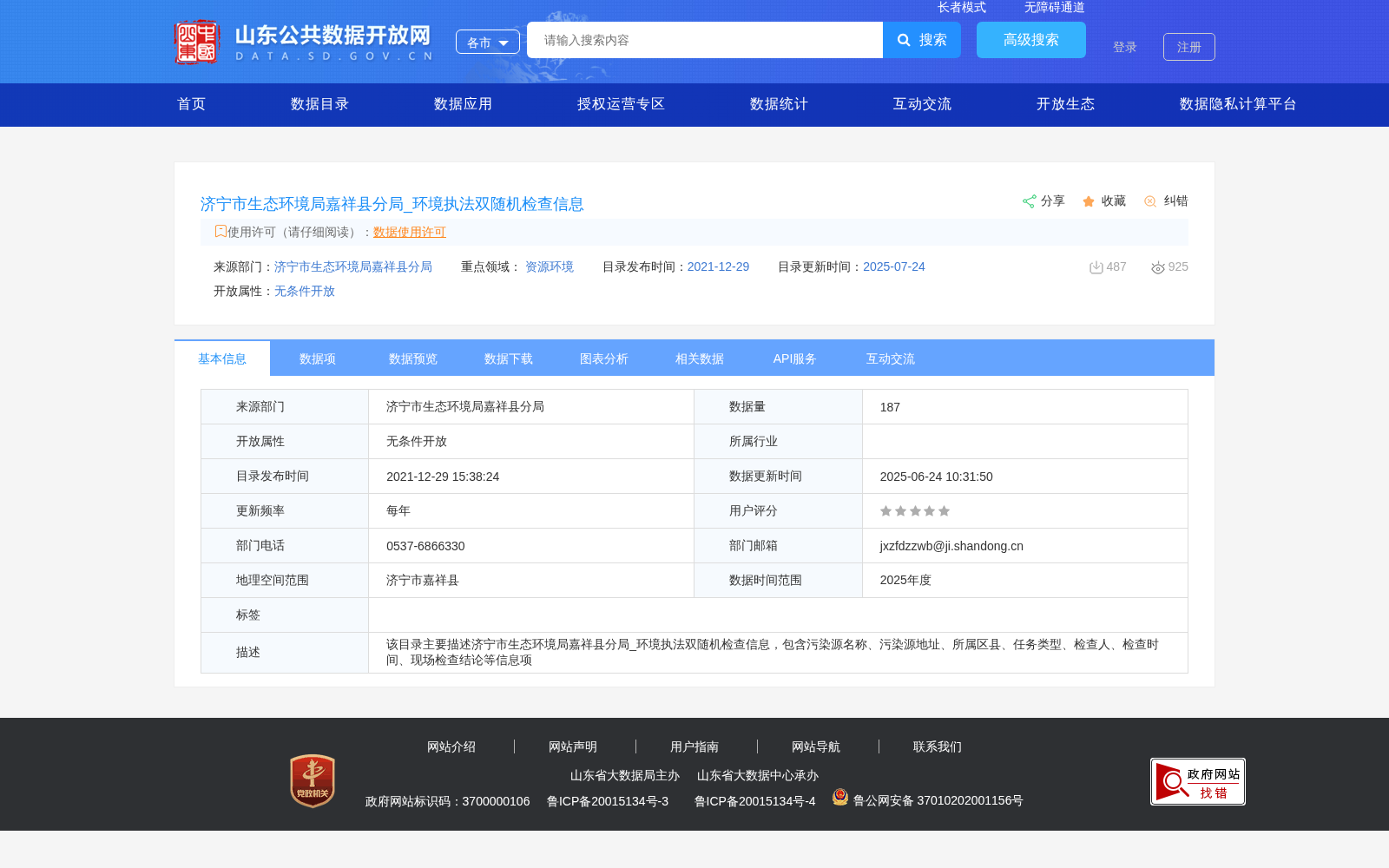Open 高级搜索 advanced search
Screen dimensions: 1389x868
[x=1031, y=40]
